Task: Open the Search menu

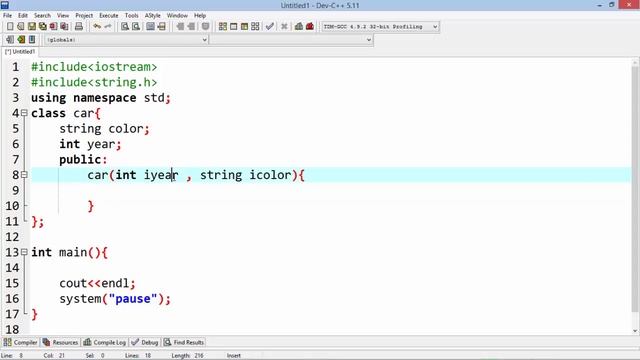Action: pos(42,16)
